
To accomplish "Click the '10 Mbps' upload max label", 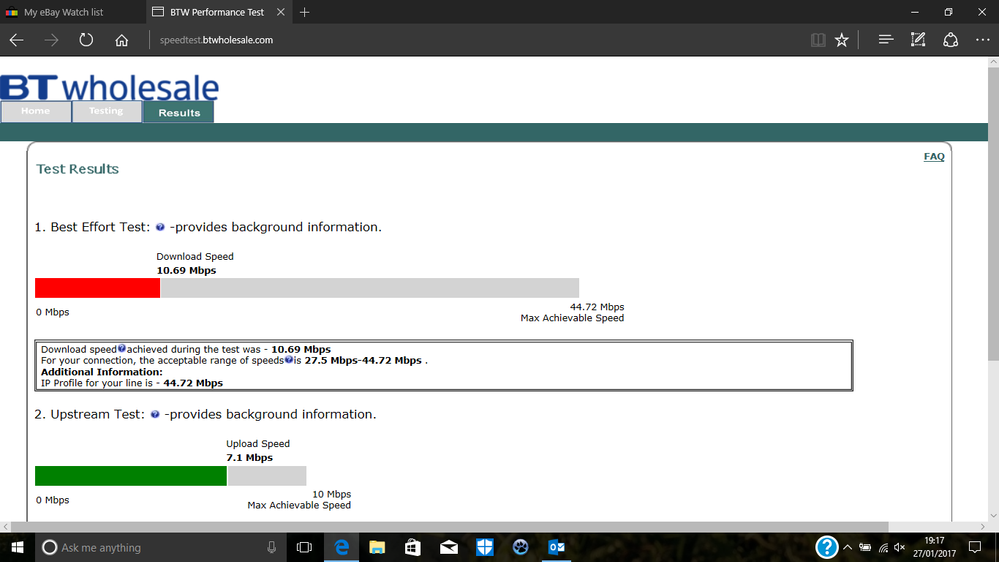I will pyautogui.click(x=331, y=494).
